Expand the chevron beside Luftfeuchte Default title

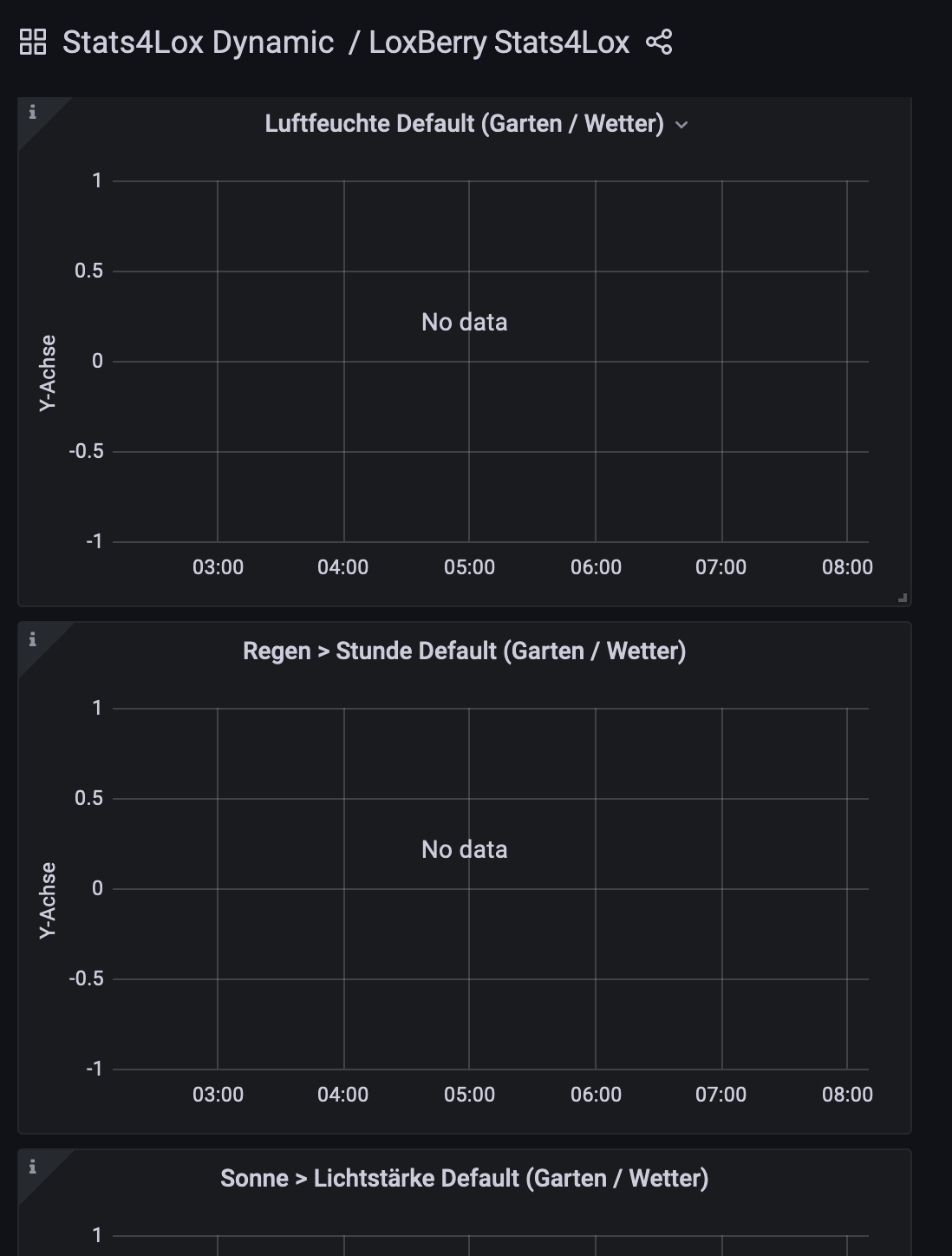pos(681,125)
